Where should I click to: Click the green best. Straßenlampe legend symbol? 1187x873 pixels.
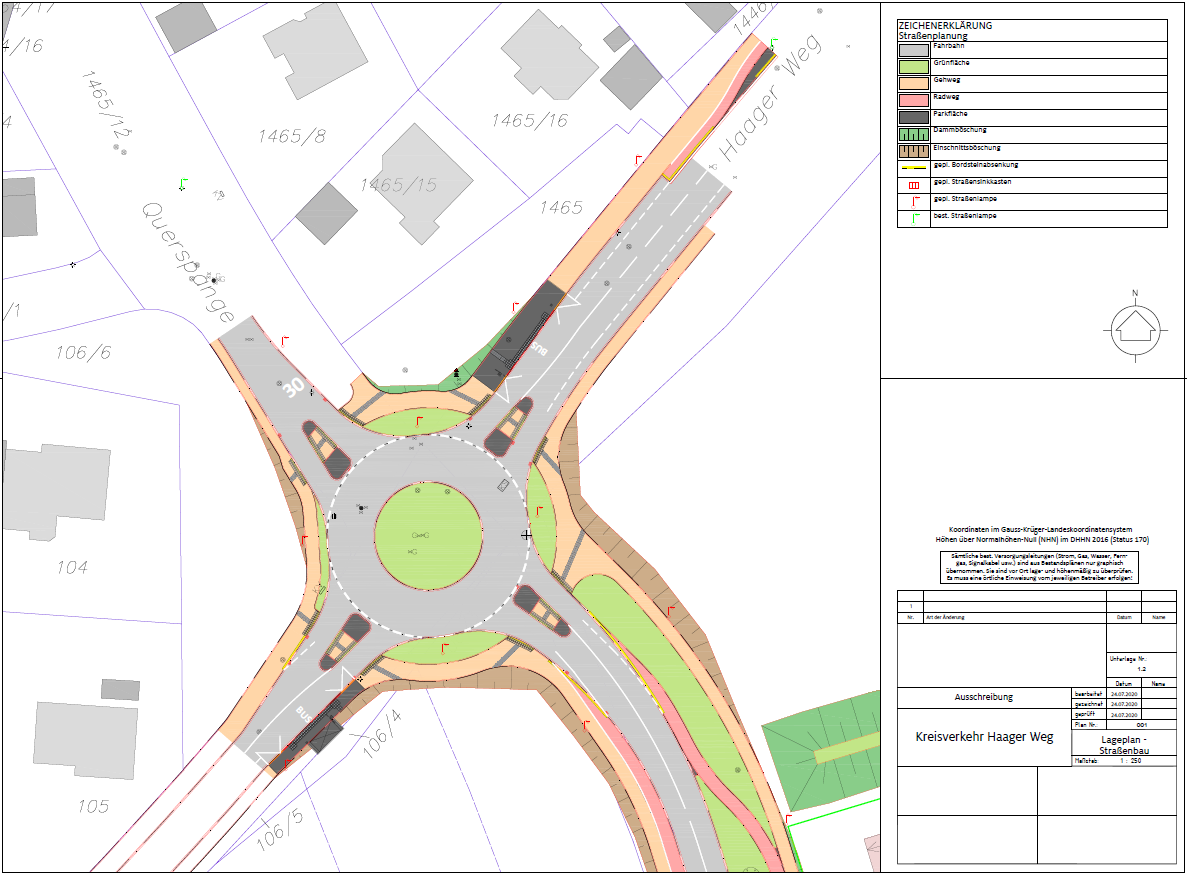pyautogui.click(x=913, y=218)
